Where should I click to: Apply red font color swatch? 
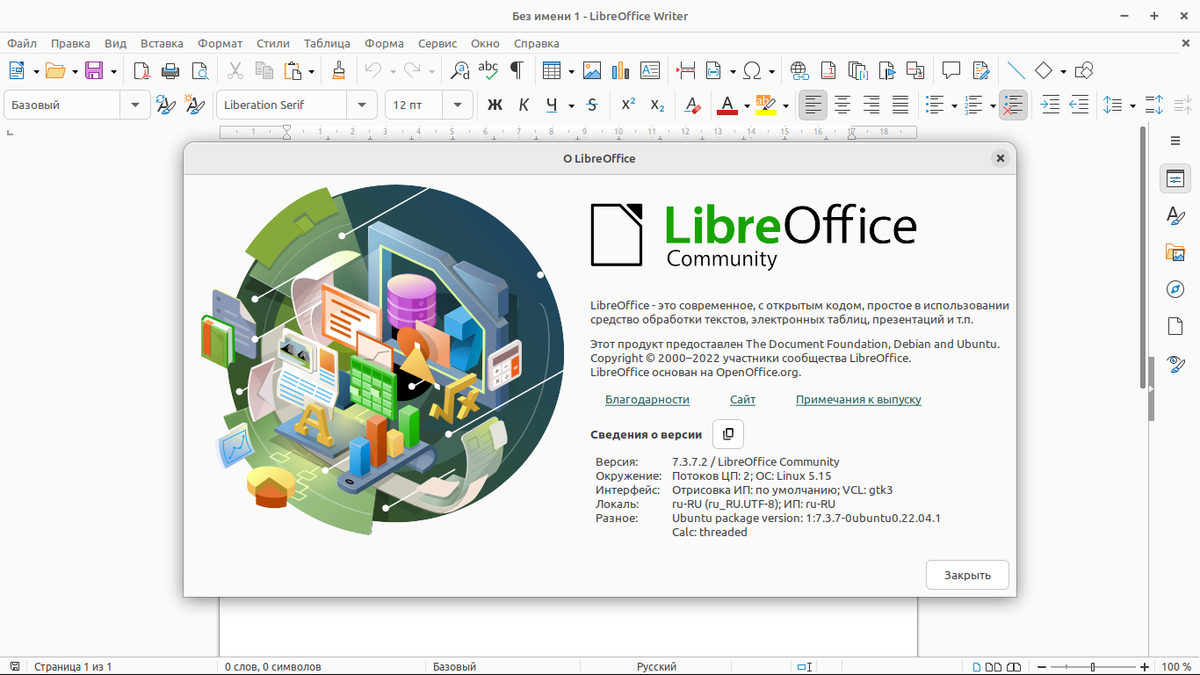tap(727, 104)
